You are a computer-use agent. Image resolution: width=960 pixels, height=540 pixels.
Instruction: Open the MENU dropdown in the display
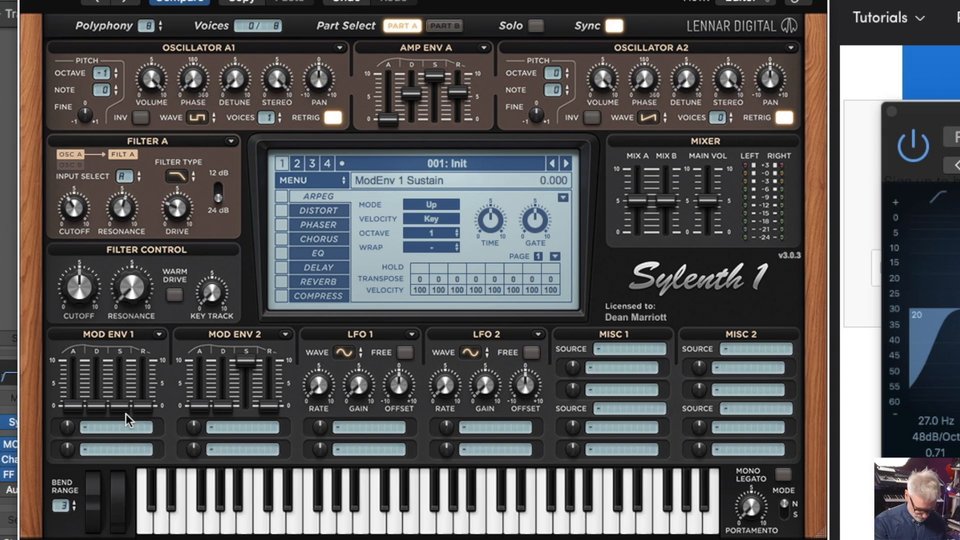tap(312, 181)
